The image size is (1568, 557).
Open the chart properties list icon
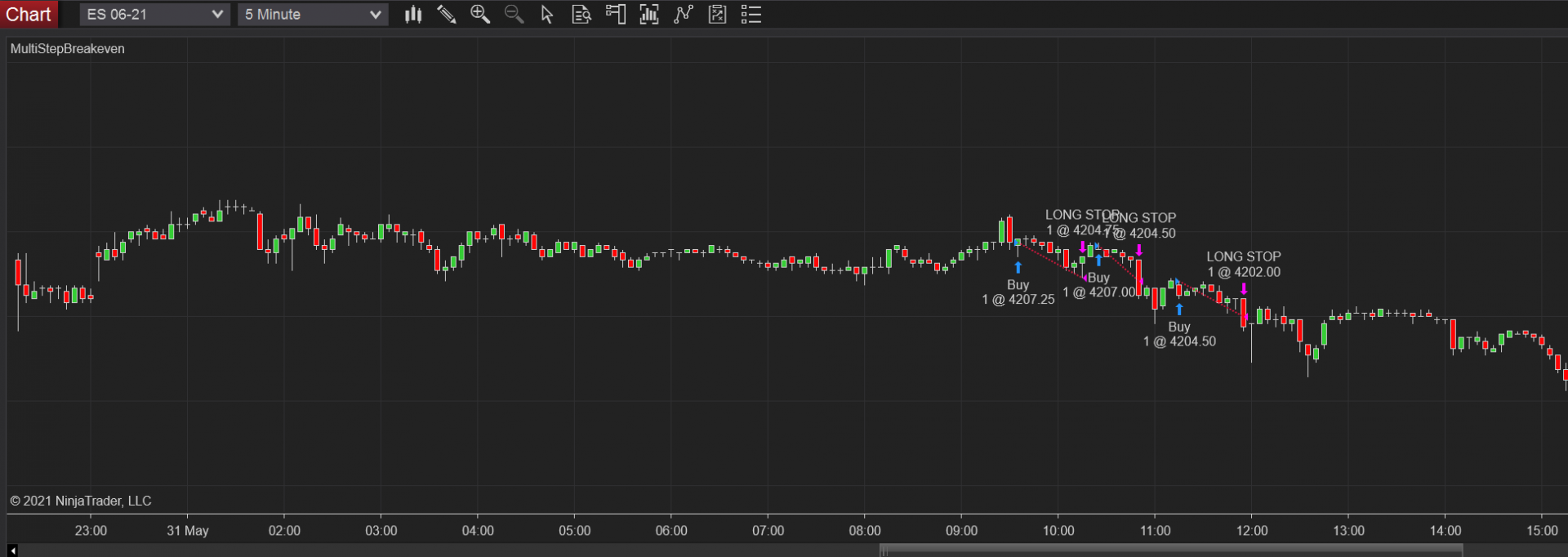coord(751,14)
